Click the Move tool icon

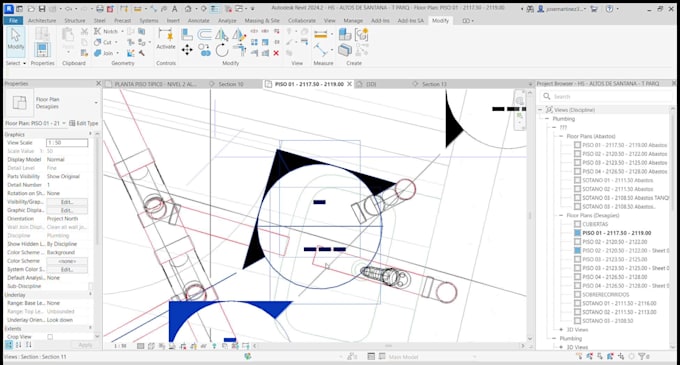click(187, 50)
